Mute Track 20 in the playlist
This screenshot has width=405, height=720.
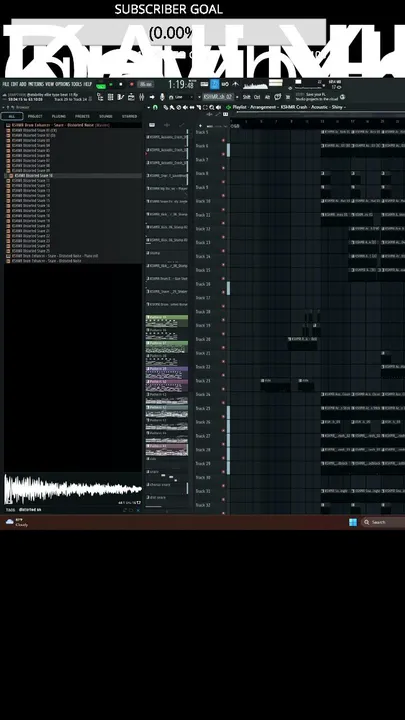tap(224, 347)
